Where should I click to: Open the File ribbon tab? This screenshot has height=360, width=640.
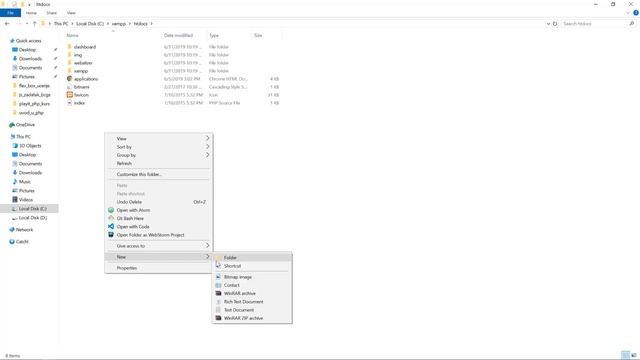click(10, 13)
